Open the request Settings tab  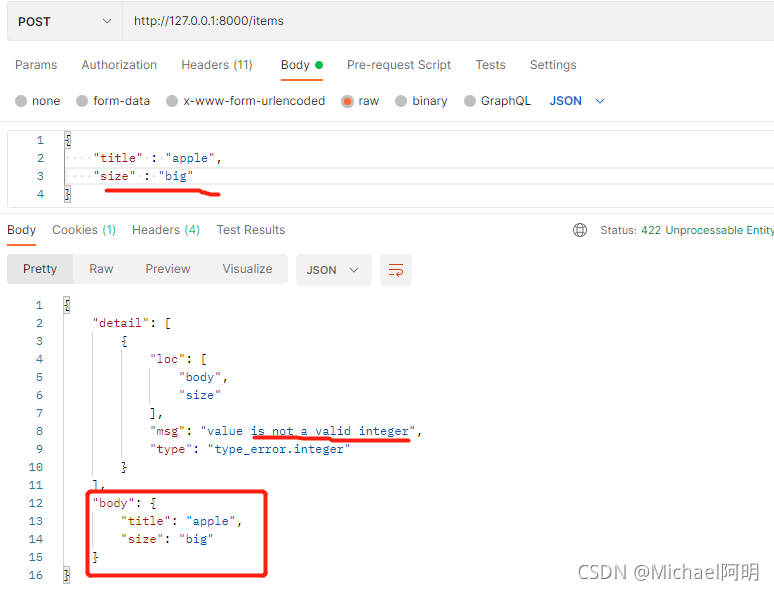pyautogui.click(x=553, y=65)
